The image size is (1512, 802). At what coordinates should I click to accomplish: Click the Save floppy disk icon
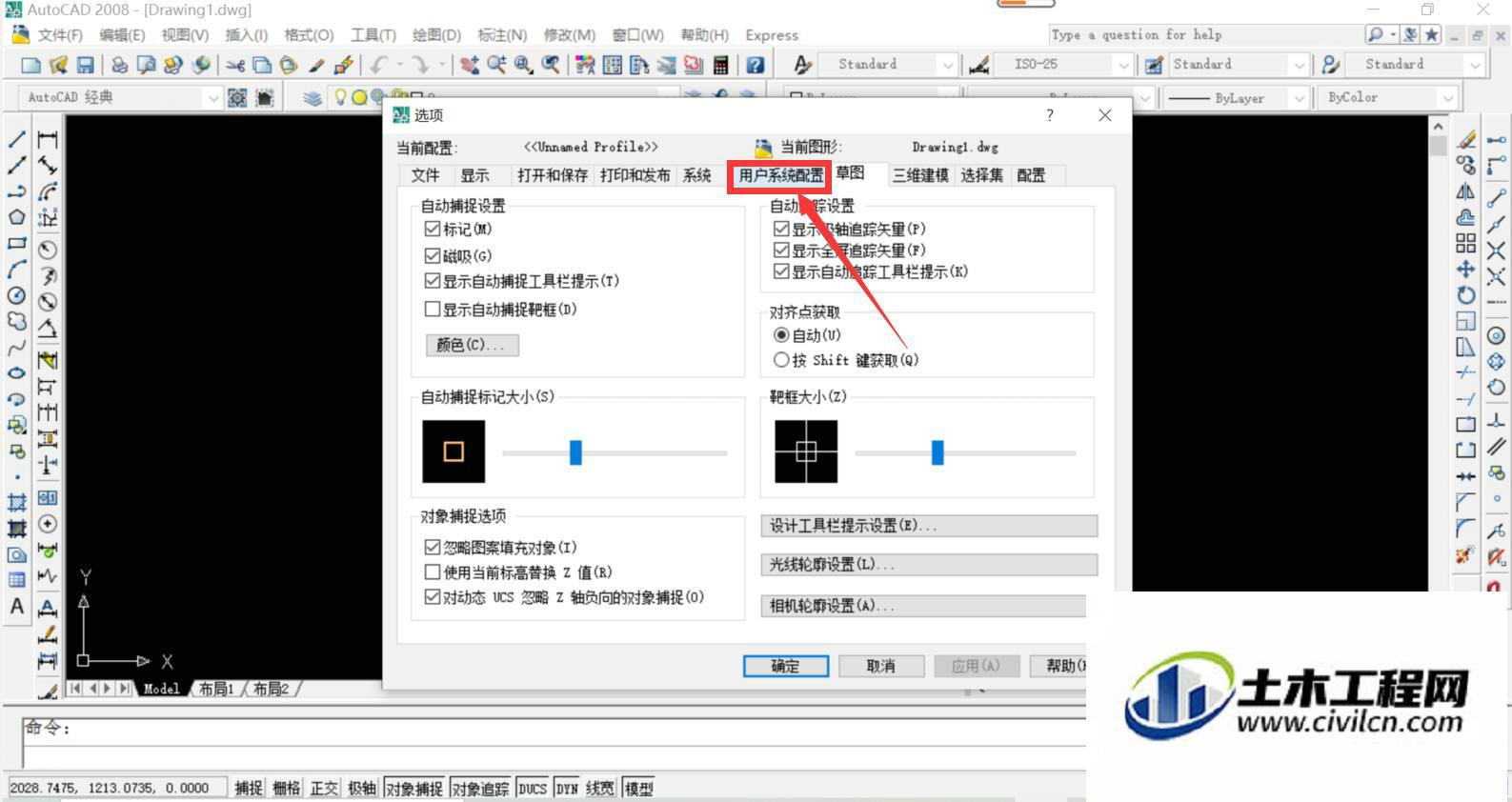pos(86,65)
